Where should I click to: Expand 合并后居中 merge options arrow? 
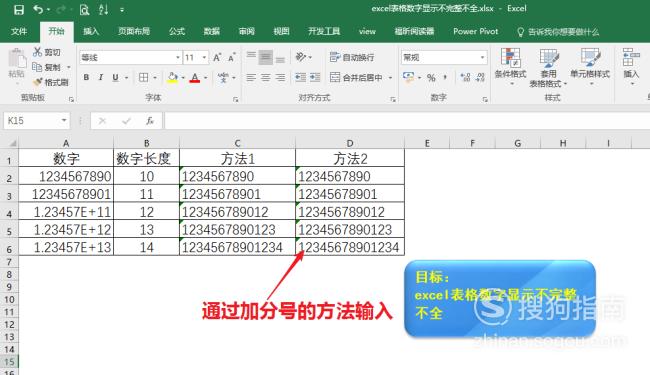390,78
